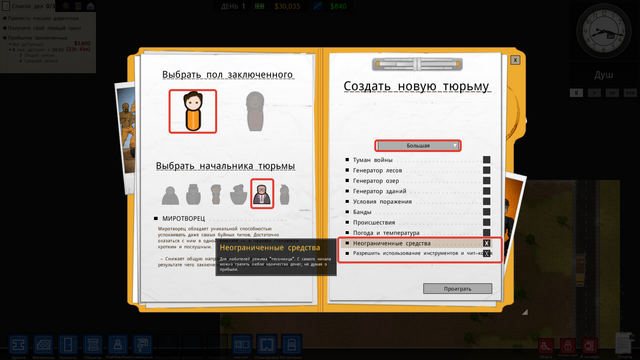Click the Создать новую тюрьму heading
This screenshot has width=640, height=360.
(416, 86)
